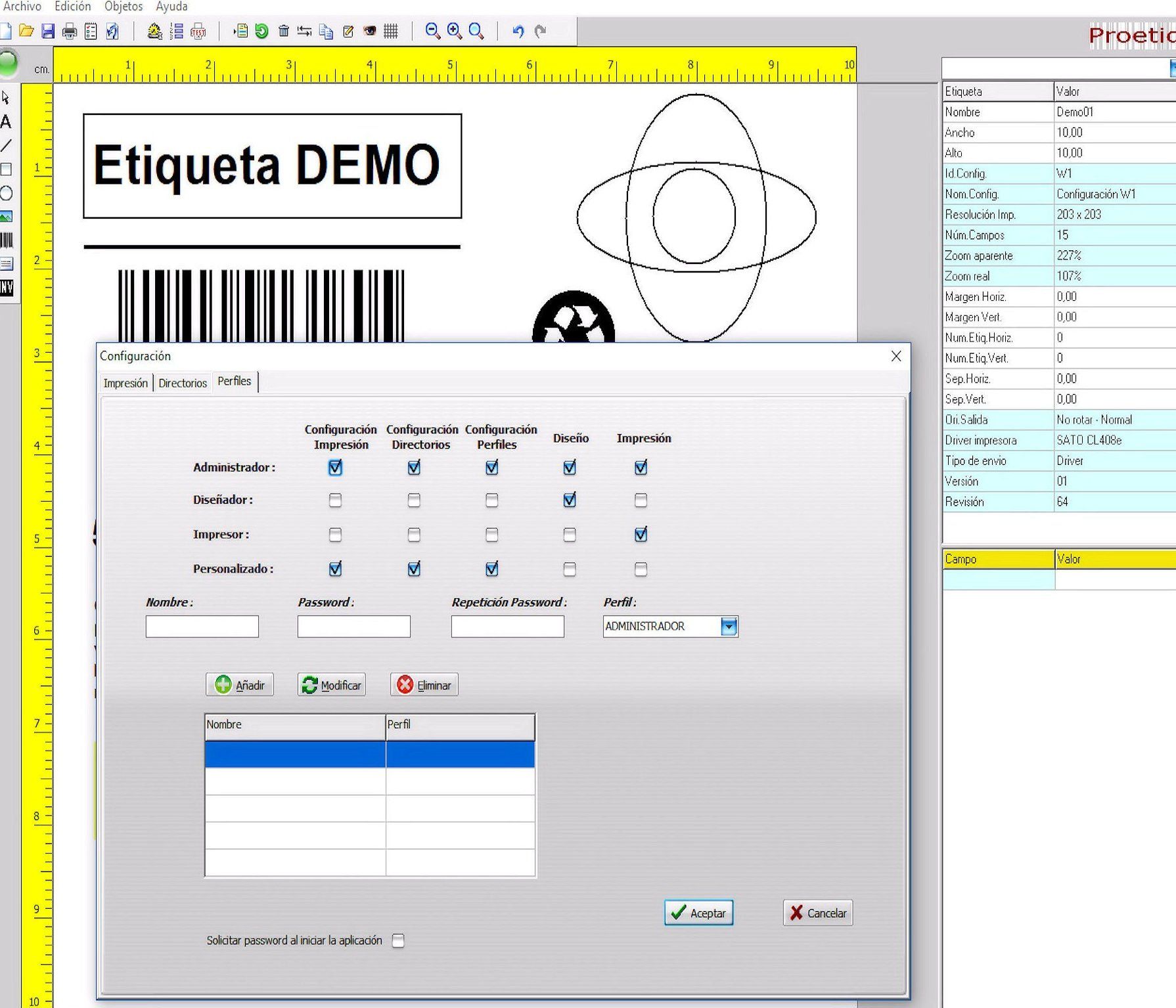Open the Objetos menu
Image resolution: width=1176 pixels, height=1008 pixels.
point(124,7)
